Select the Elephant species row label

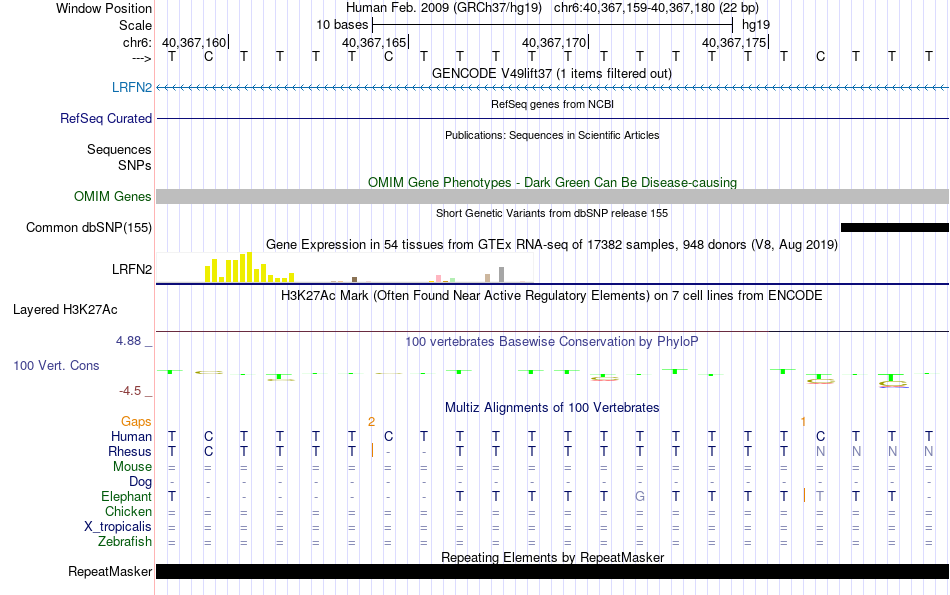[126, 496]
